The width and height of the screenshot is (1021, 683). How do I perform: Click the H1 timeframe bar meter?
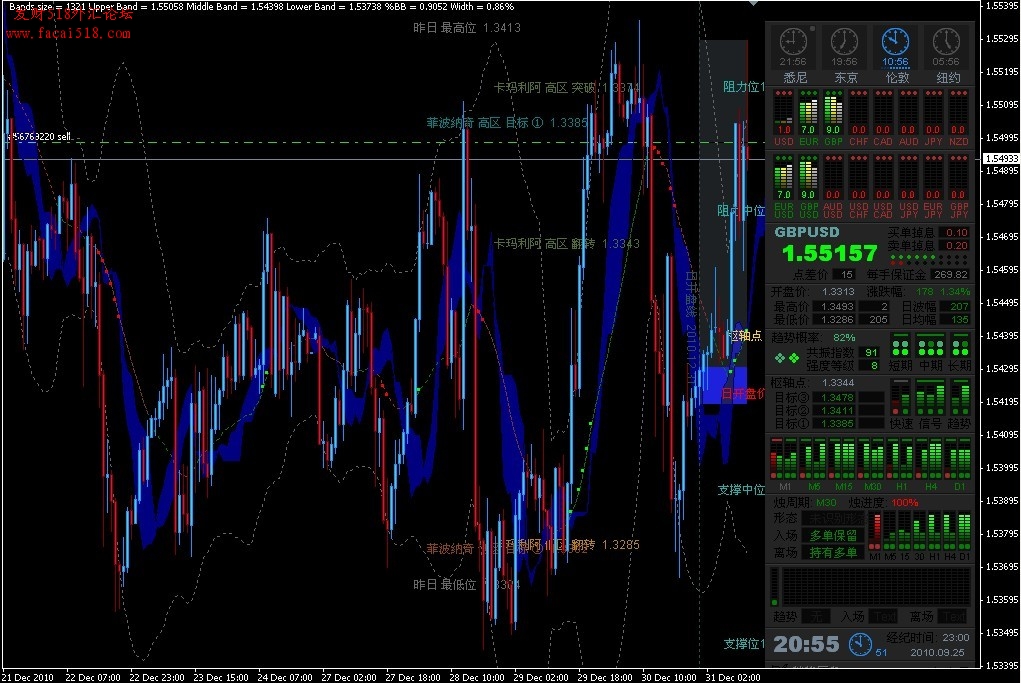901,459
